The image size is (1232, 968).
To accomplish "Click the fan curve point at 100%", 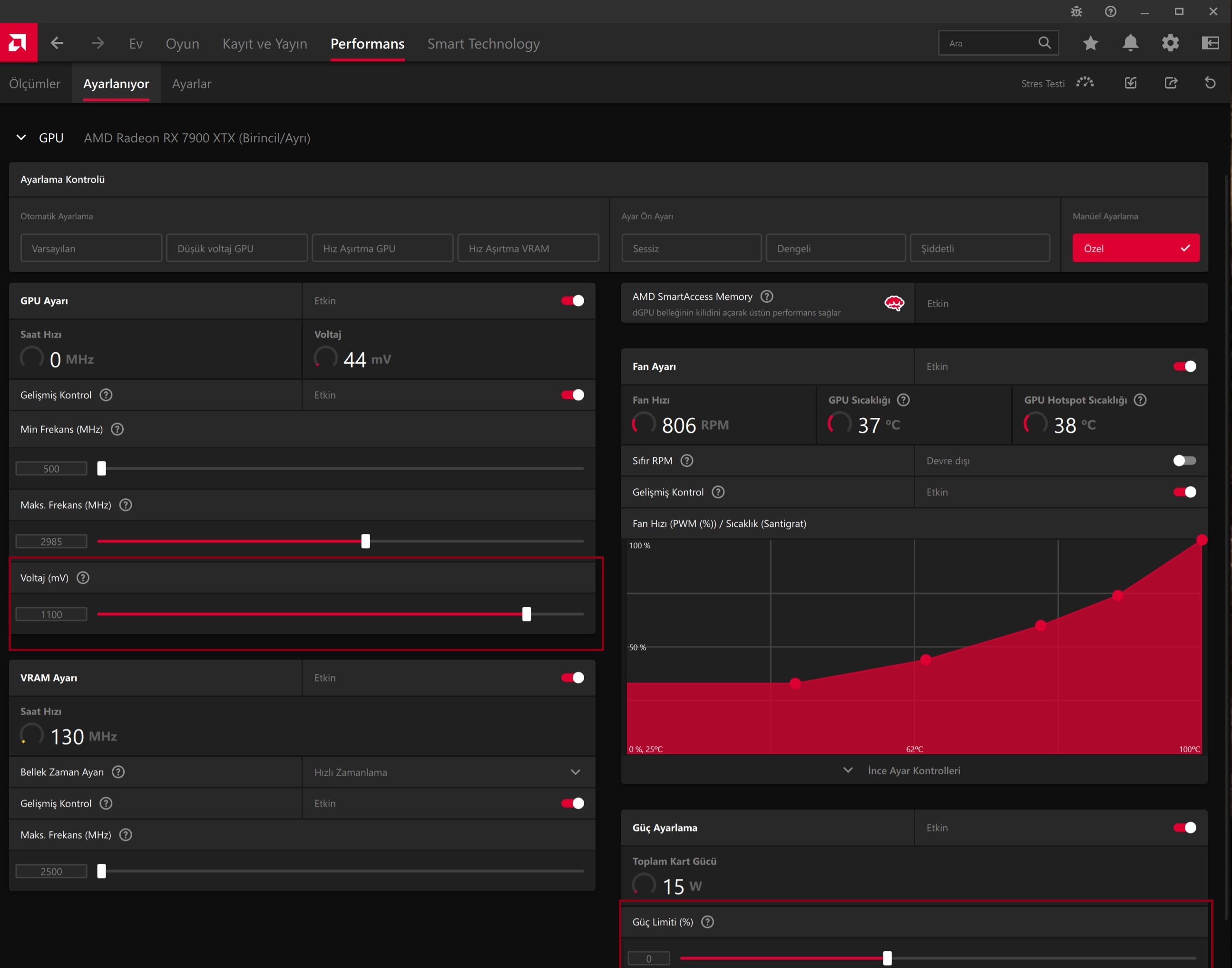I will point(1202,540).
